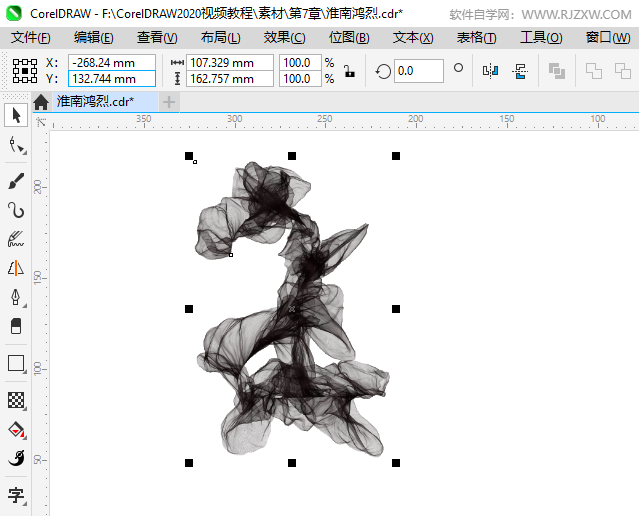The image size is (639, 516).
Task: Pick the Rectangle tool
Action: tap(16, 363)
